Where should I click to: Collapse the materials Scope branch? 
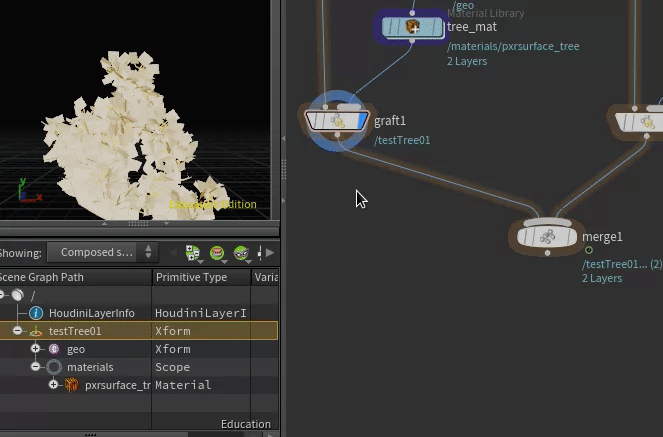pos(35,367)
